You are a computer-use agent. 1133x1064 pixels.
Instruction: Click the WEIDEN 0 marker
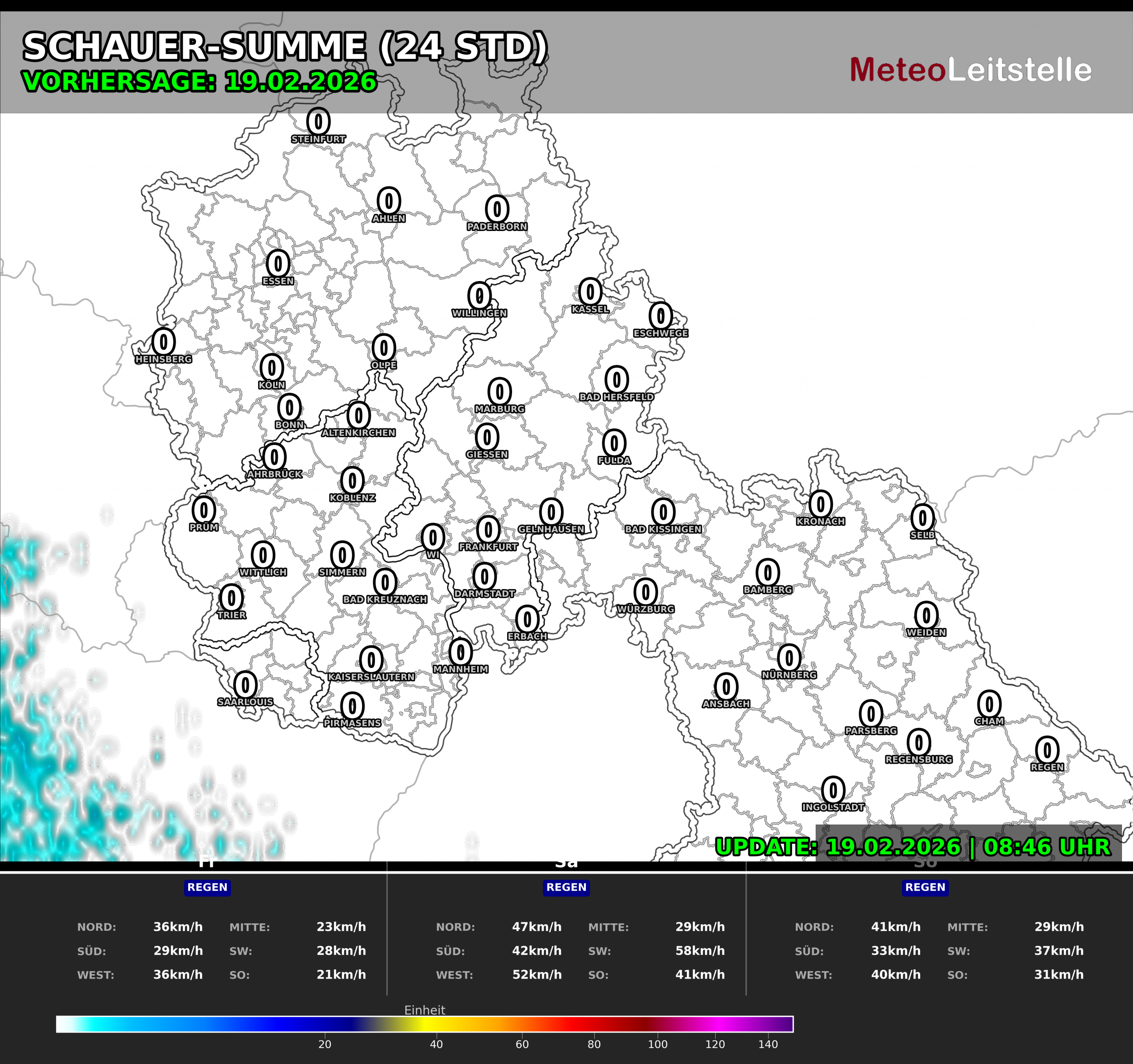pyautogui.click(x=926, y=616)
